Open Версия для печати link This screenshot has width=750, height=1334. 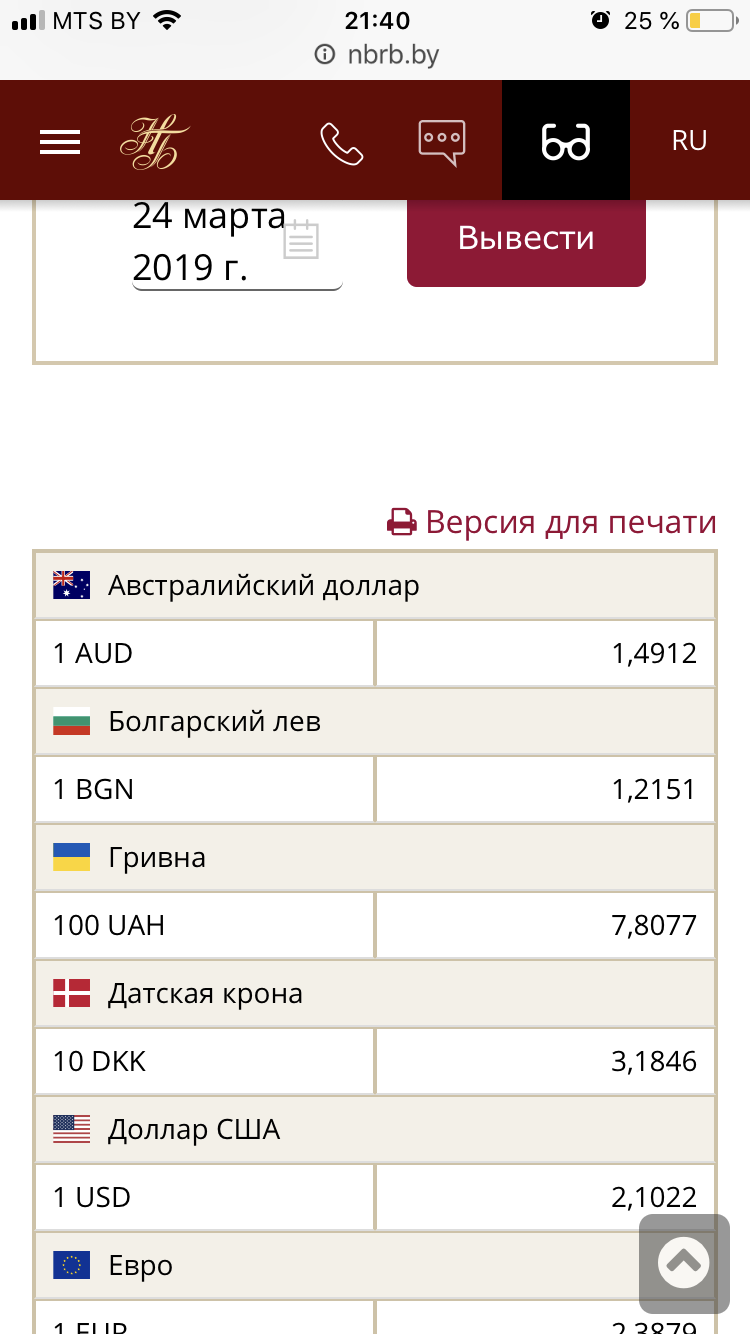(552, 522)
